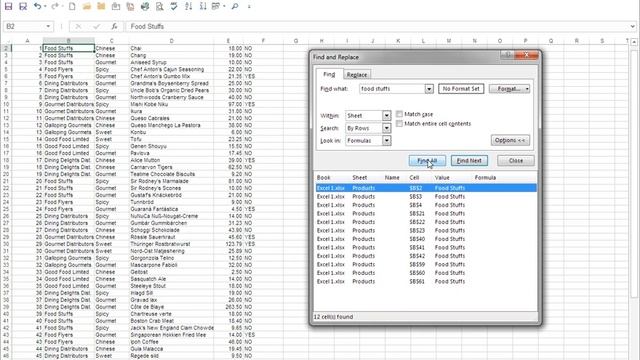The width and height of the screenshot is (640, 360).
Task: Click the Select All corner button
Action: tap(6, 41)
